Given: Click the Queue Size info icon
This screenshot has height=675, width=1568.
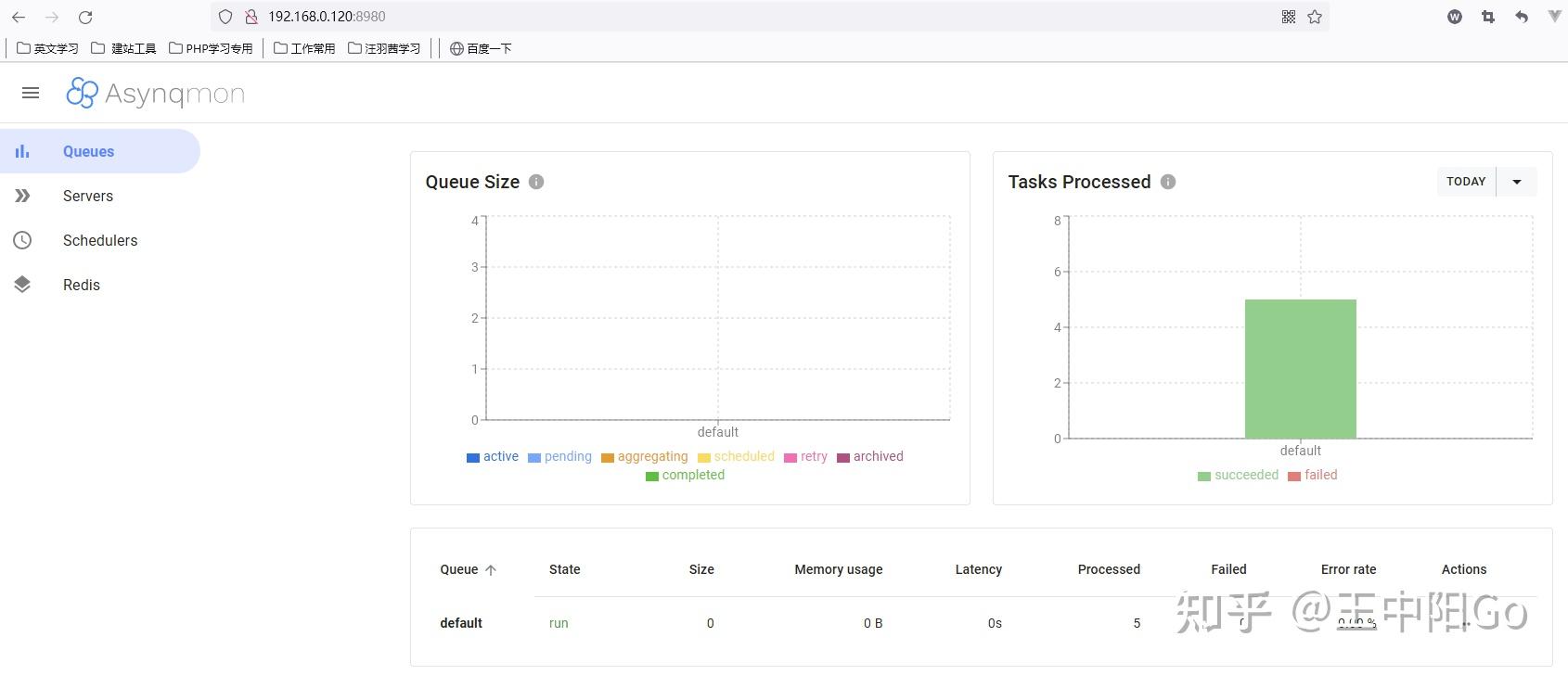Looking at the screenshot, I should pyautogui.click(x=536, y=182).
